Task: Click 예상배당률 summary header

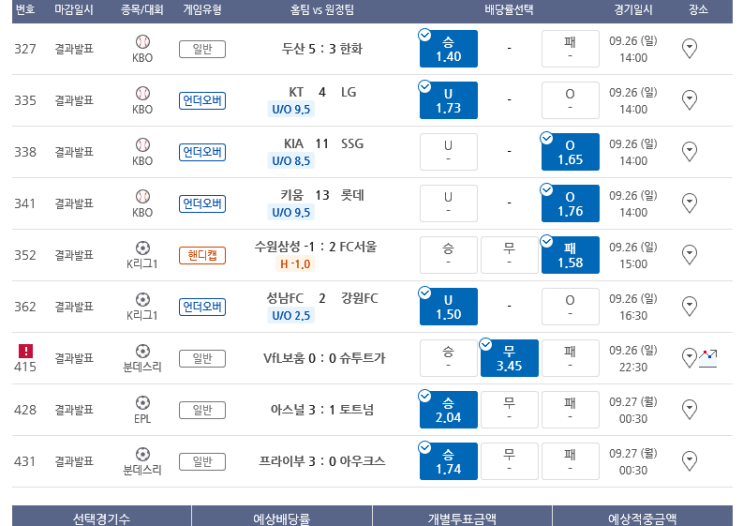Action: pyautogui.click(x=281, y=519)
